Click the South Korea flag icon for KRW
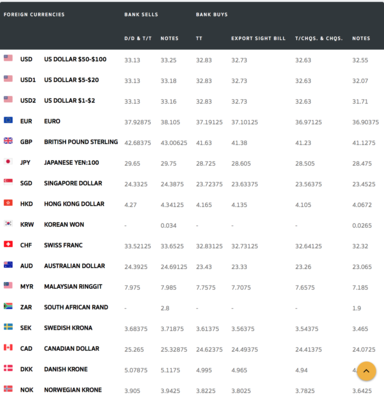 pyautogui.click(x=8, y=223)
